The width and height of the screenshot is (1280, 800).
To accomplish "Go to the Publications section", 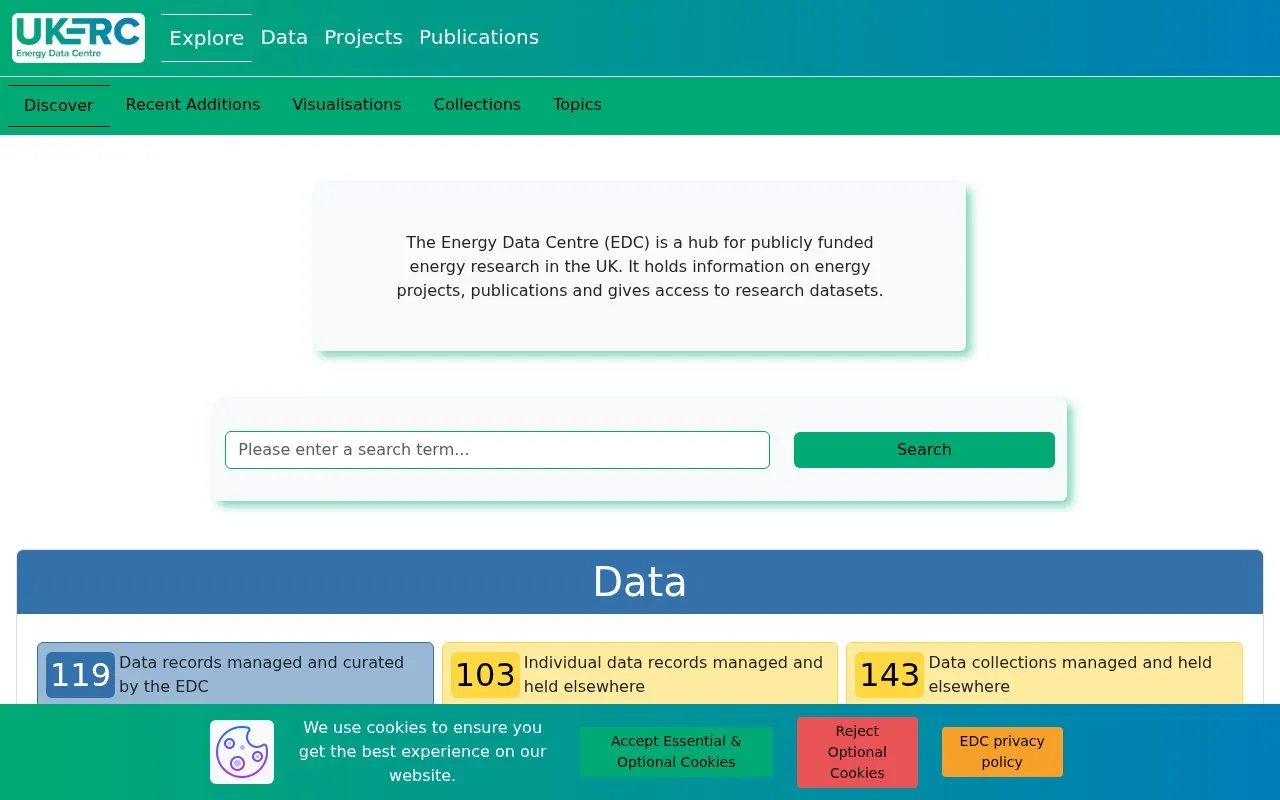I will click(479, 37).
